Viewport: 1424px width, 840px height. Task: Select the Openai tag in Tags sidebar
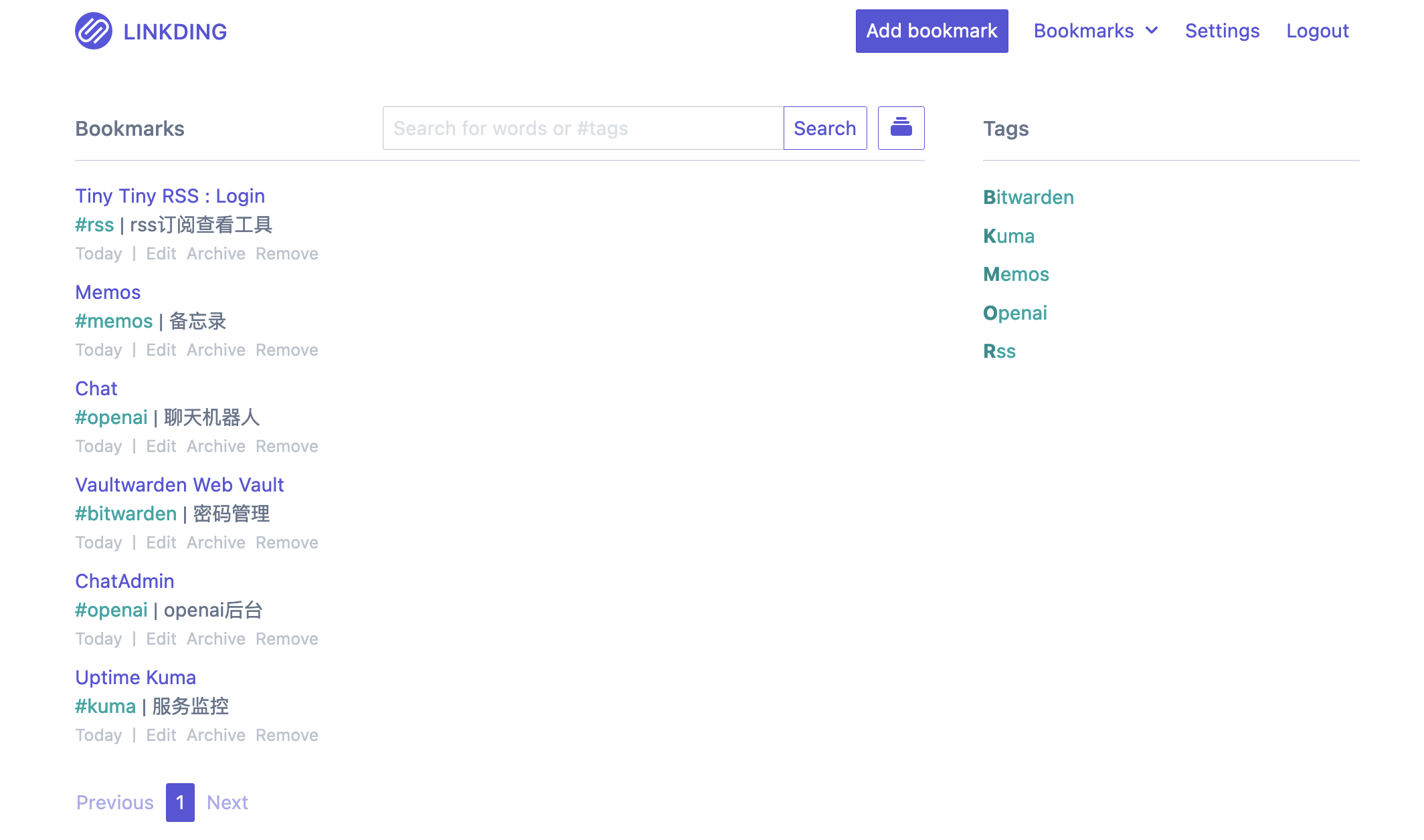tap(1014, 313)
